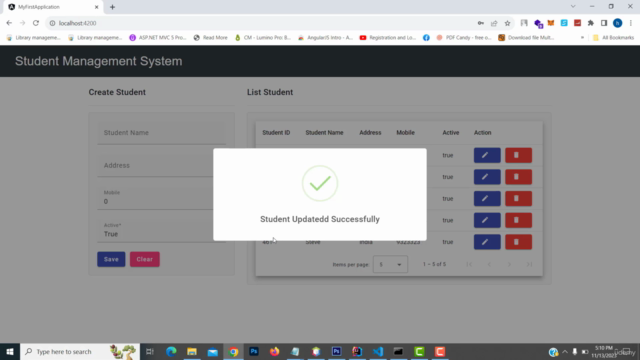Edit the Steve student row
640x360 pixels.
point(487,242)
